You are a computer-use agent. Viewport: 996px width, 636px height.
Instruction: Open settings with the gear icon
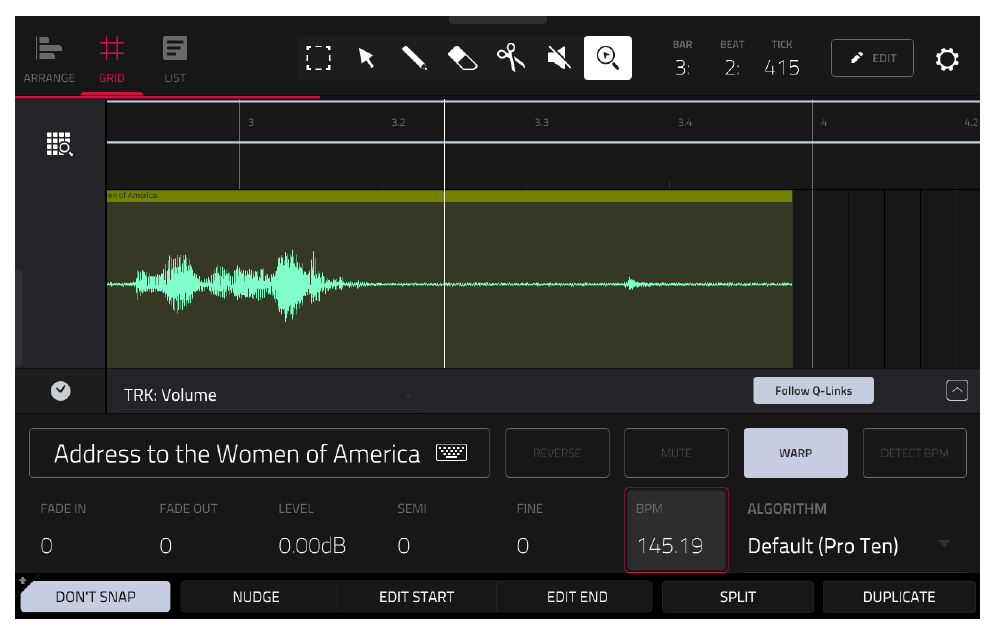946,59
